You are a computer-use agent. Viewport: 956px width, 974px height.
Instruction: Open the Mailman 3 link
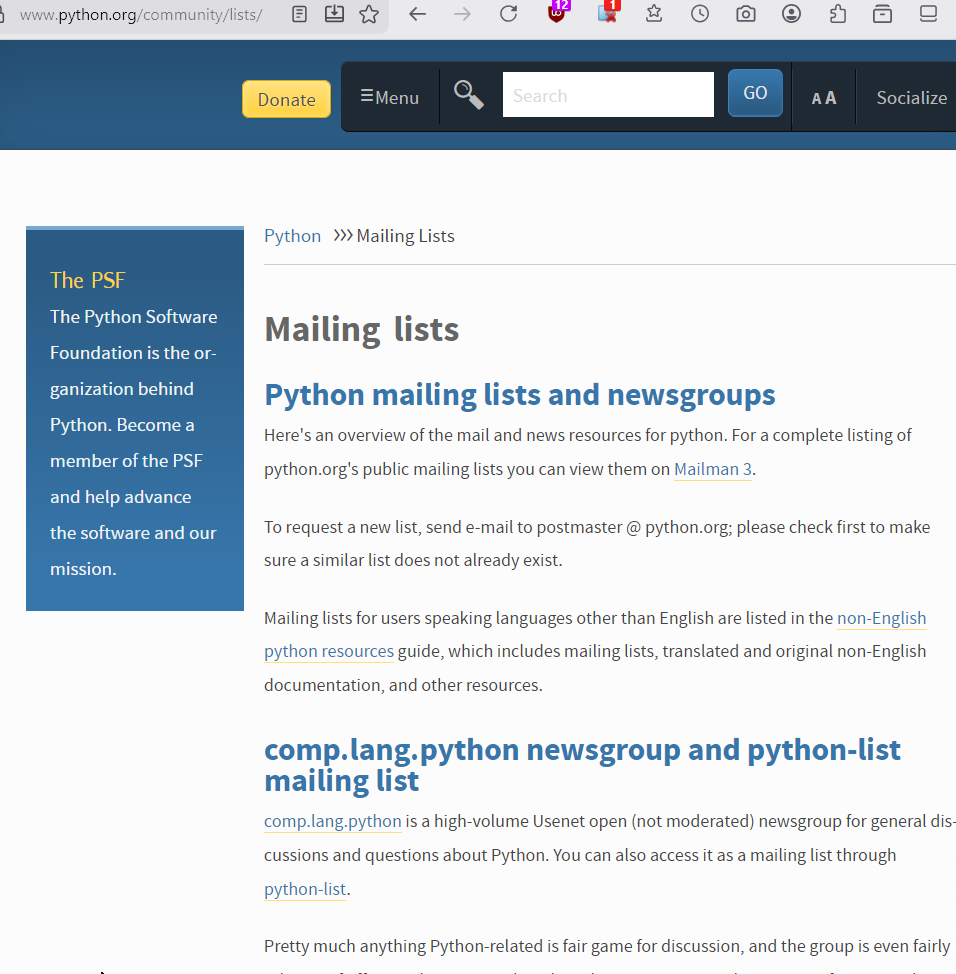pos(712,469)
